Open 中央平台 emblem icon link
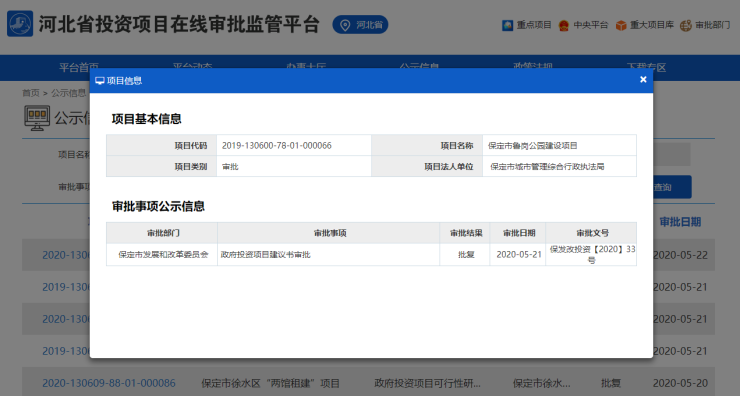The width and height of the screenshot is (740, 396). coord(564,25)
